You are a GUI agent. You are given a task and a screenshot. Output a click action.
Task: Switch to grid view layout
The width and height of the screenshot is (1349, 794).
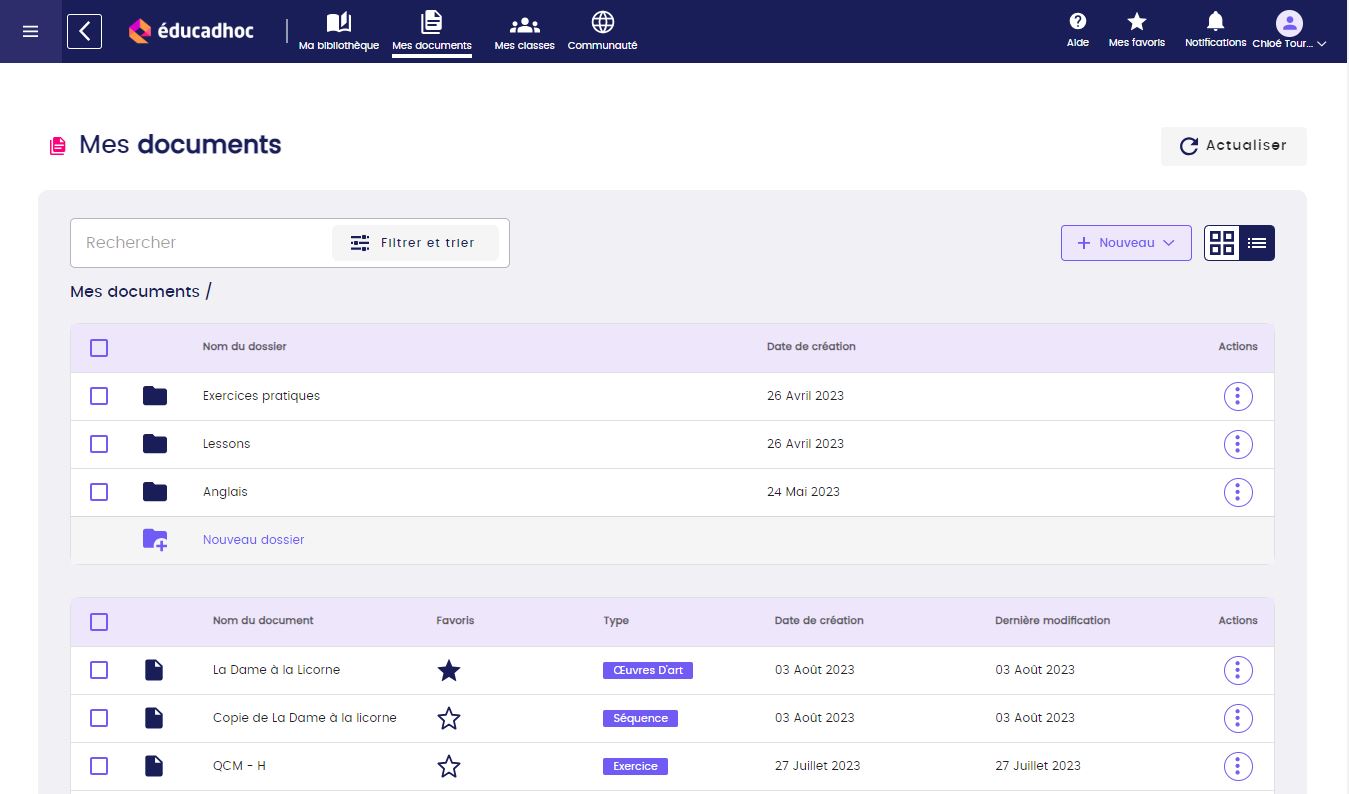[x=1222, y=243]
